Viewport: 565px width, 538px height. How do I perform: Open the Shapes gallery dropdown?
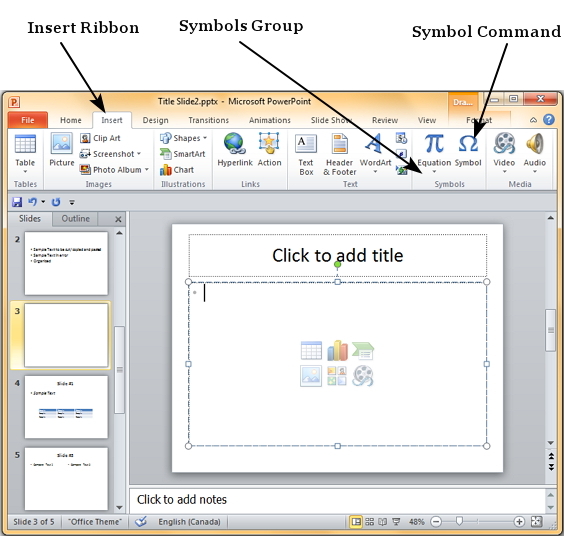[205, 138]
